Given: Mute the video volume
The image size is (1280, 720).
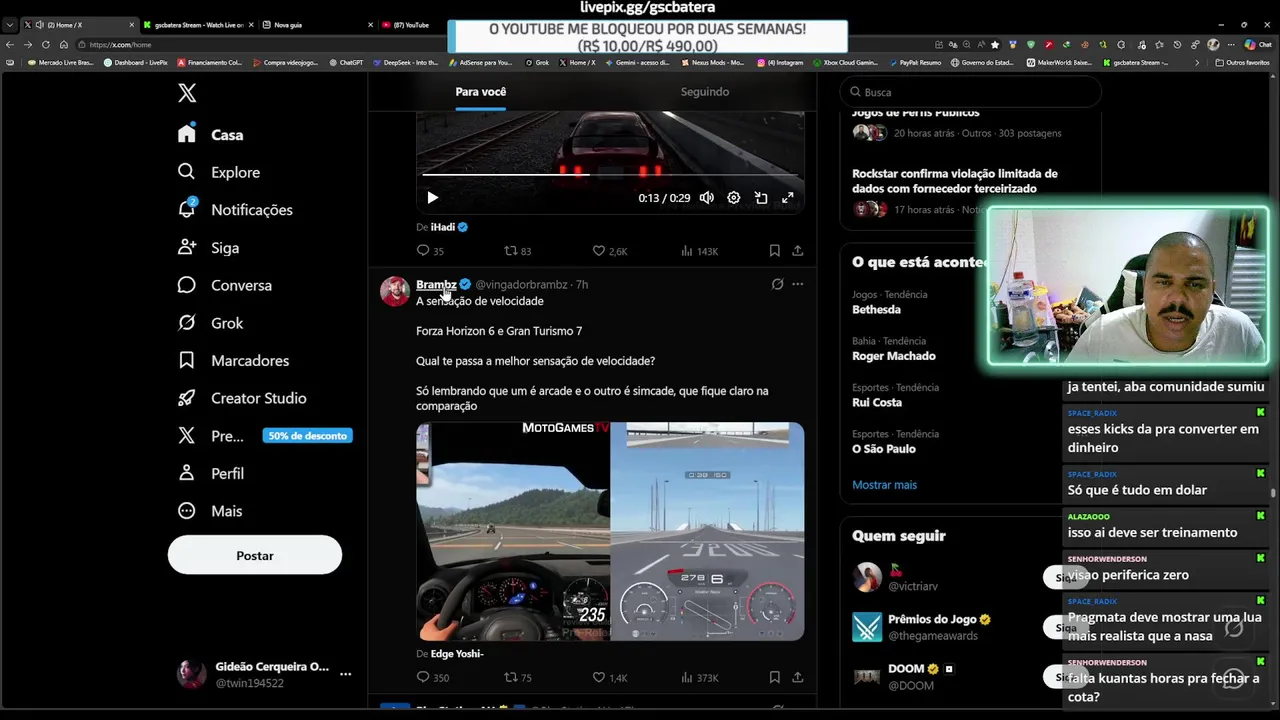Looking at the screenshot, I should (707, 198).
